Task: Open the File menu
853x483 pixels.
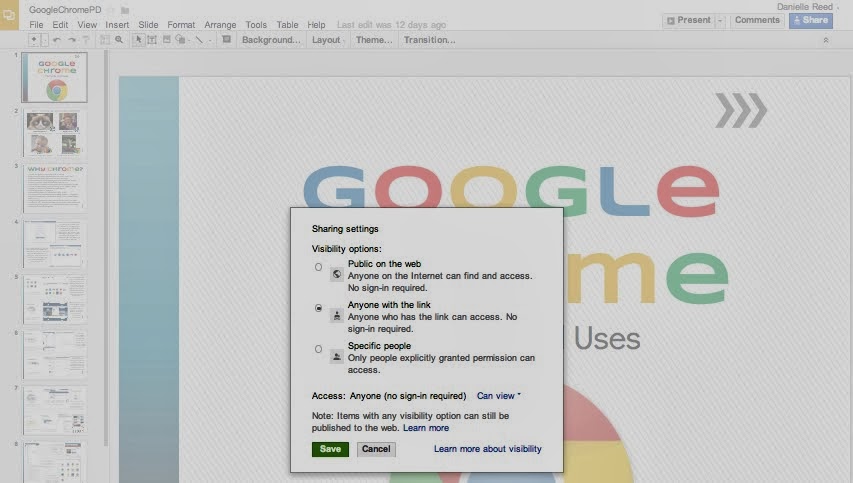Action: 36,24
